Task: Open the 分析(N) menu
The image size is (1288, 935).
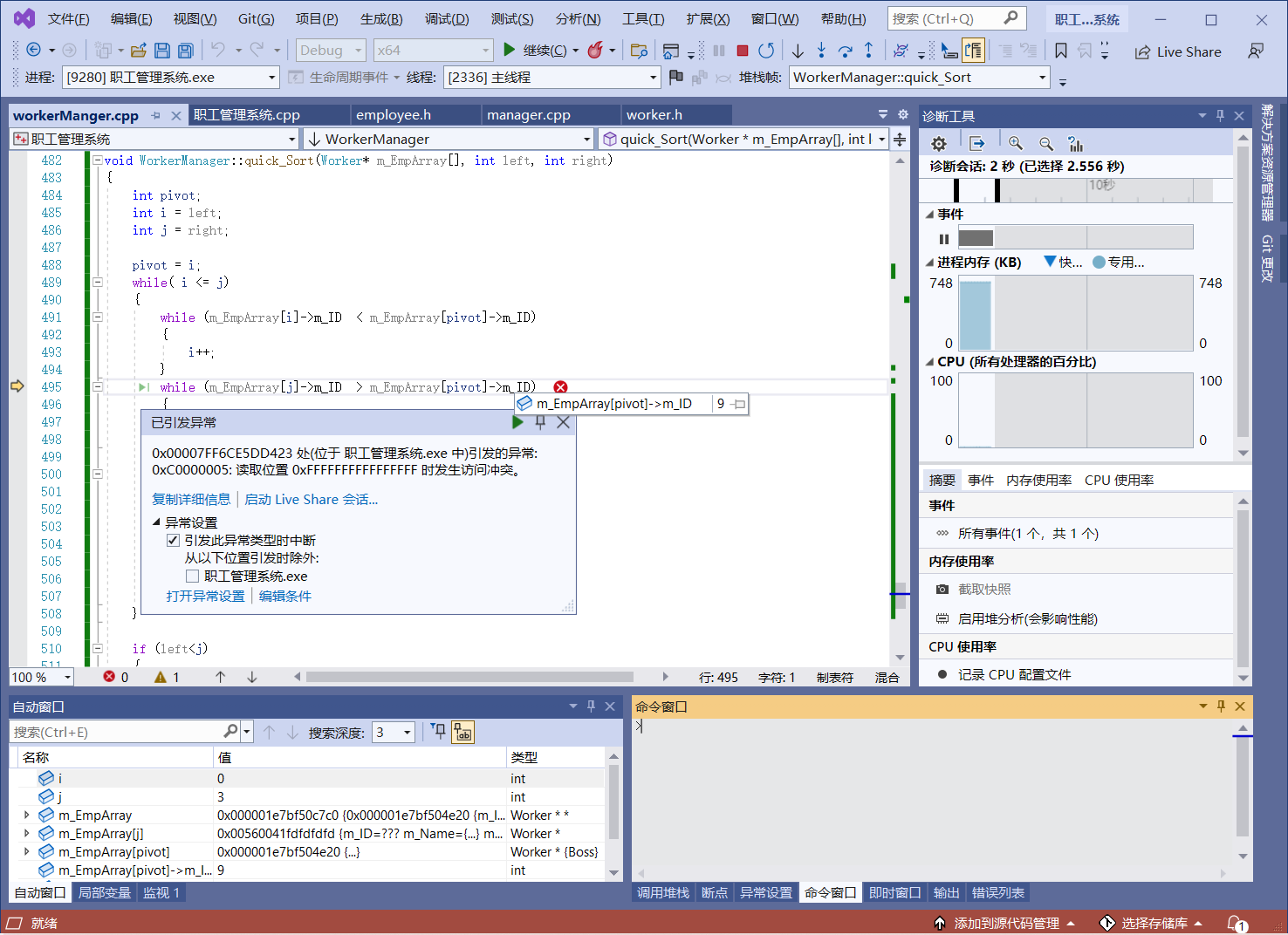Action: [578, 18]
